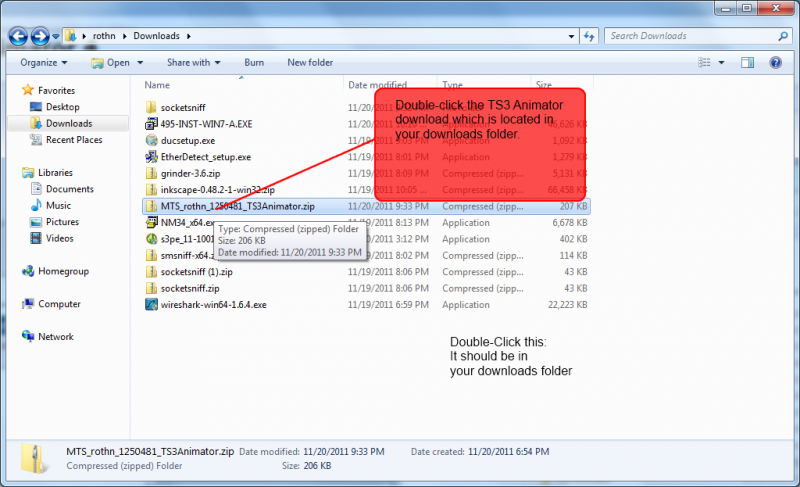This screenshot has height=487, width=800.
Task: Click the New folder button
Action: (x=310, y=62)
